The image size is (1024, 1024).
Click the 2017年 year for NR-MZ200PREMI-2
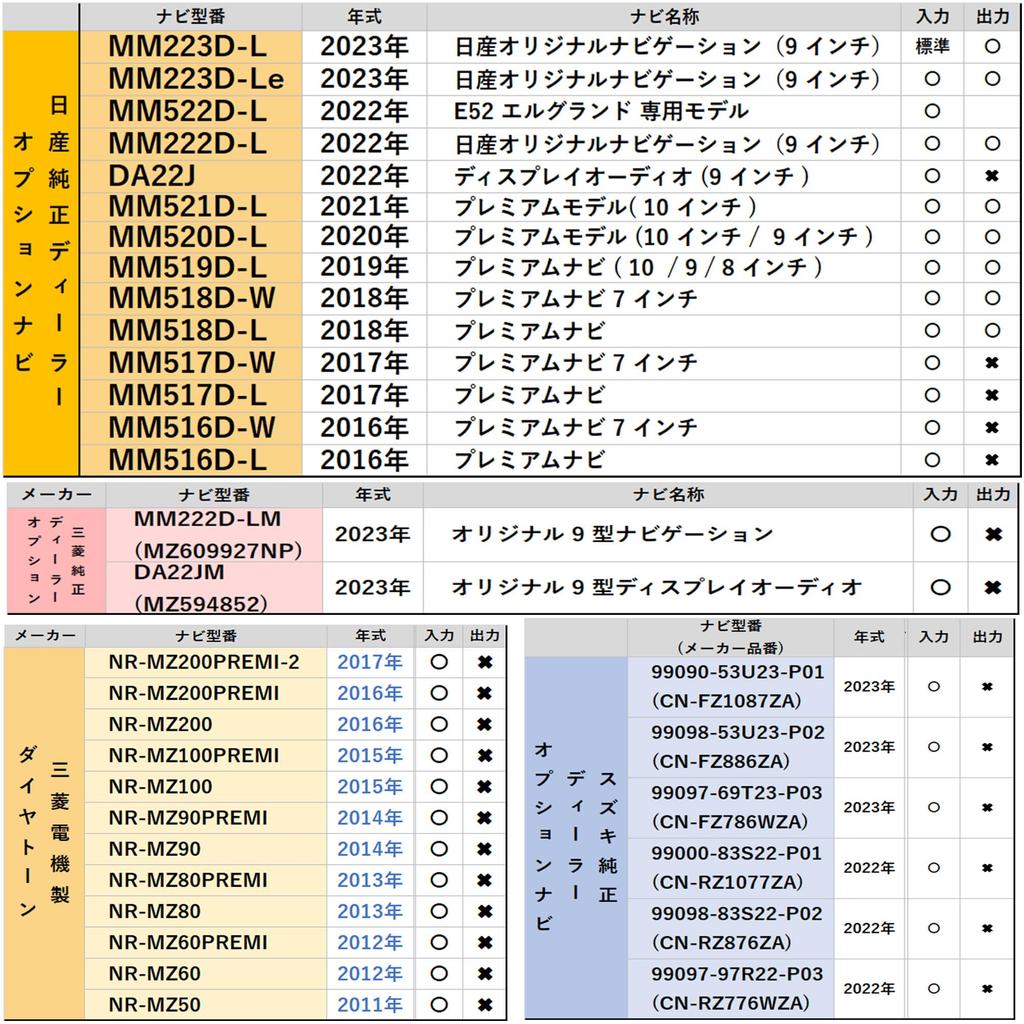[x=370, y=662]
